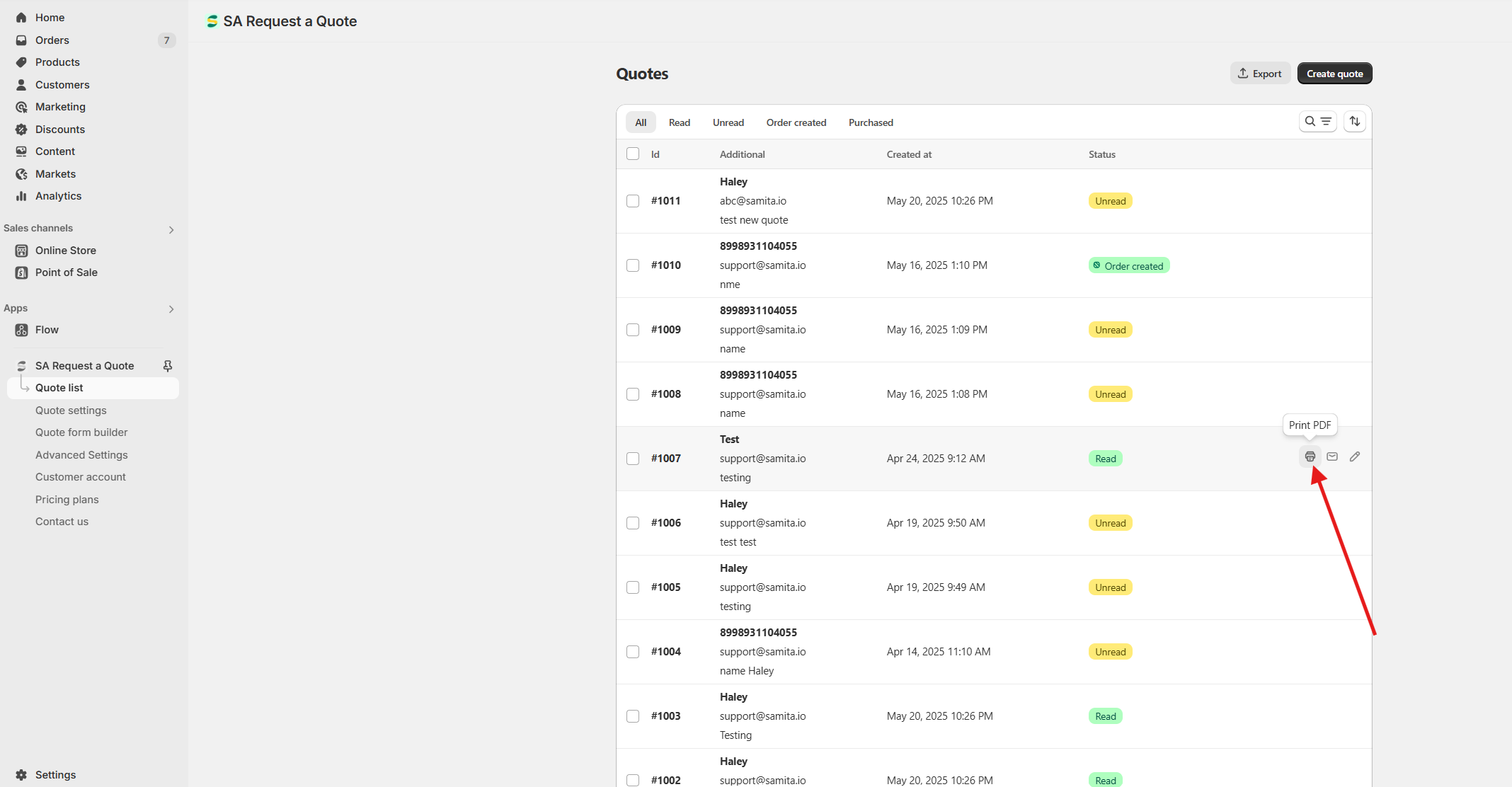Screen dimensions: 1512x787
Task: Click the Read badge on quote #1007
Action: 1105,459
